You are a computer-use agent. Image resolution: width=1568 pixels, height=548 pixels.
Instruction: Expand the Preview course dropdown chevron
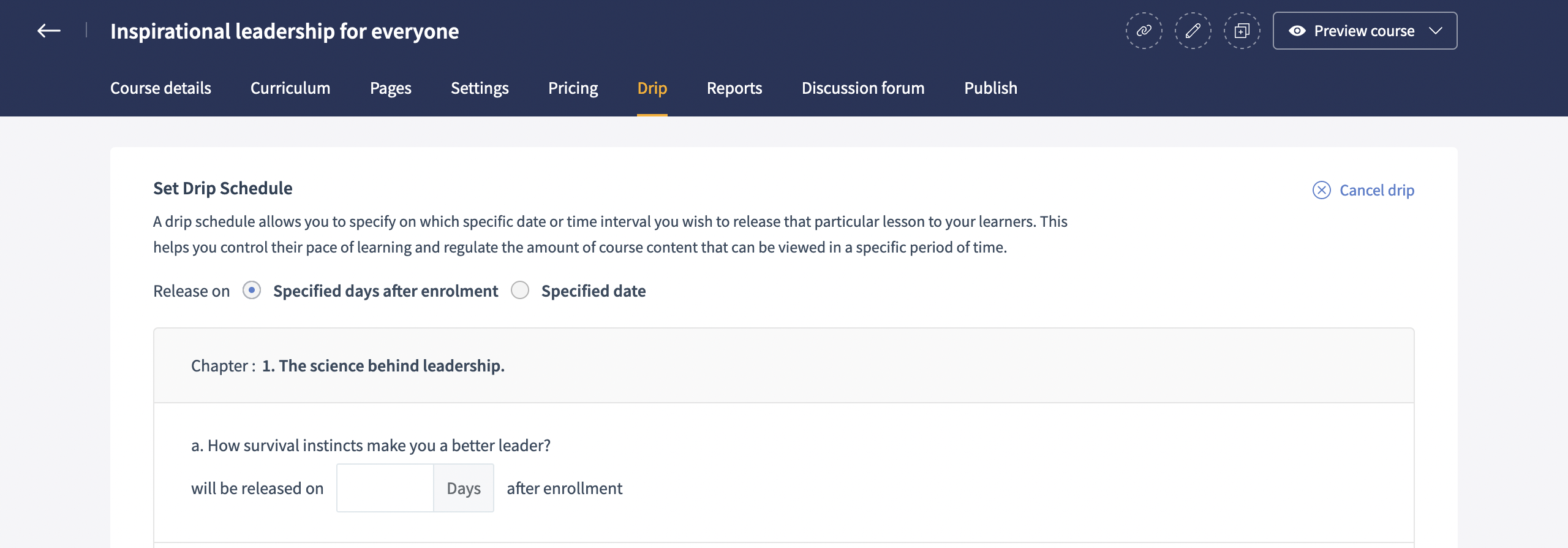1436,31
